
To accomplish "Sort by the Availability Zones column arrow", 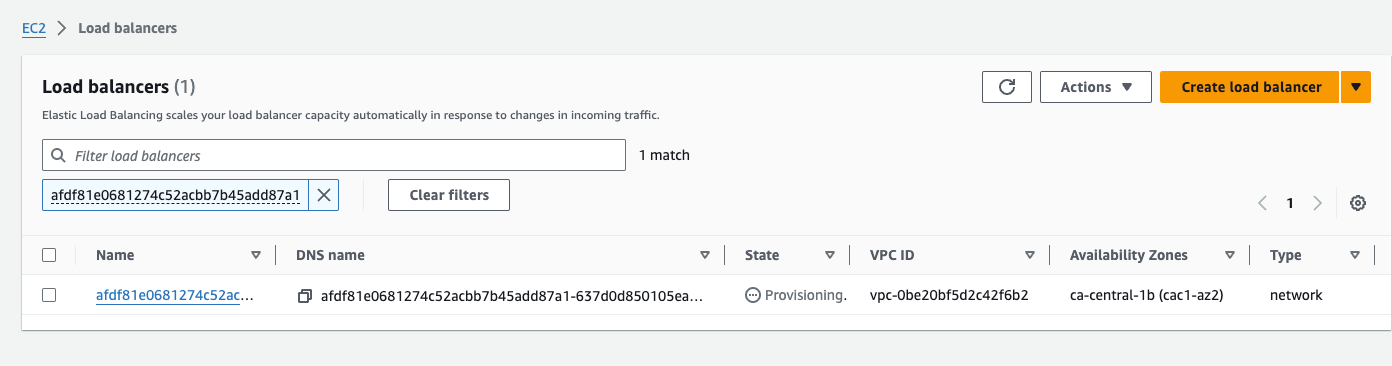I will (x=1230, y=255).
